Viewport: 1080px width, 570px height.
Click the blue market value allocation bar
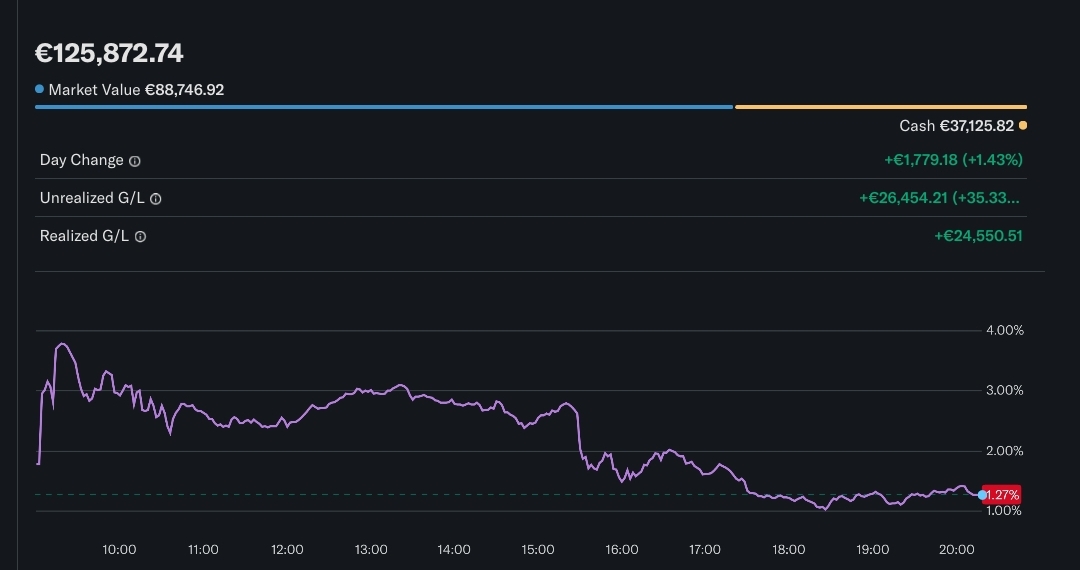tap(384, 107)
